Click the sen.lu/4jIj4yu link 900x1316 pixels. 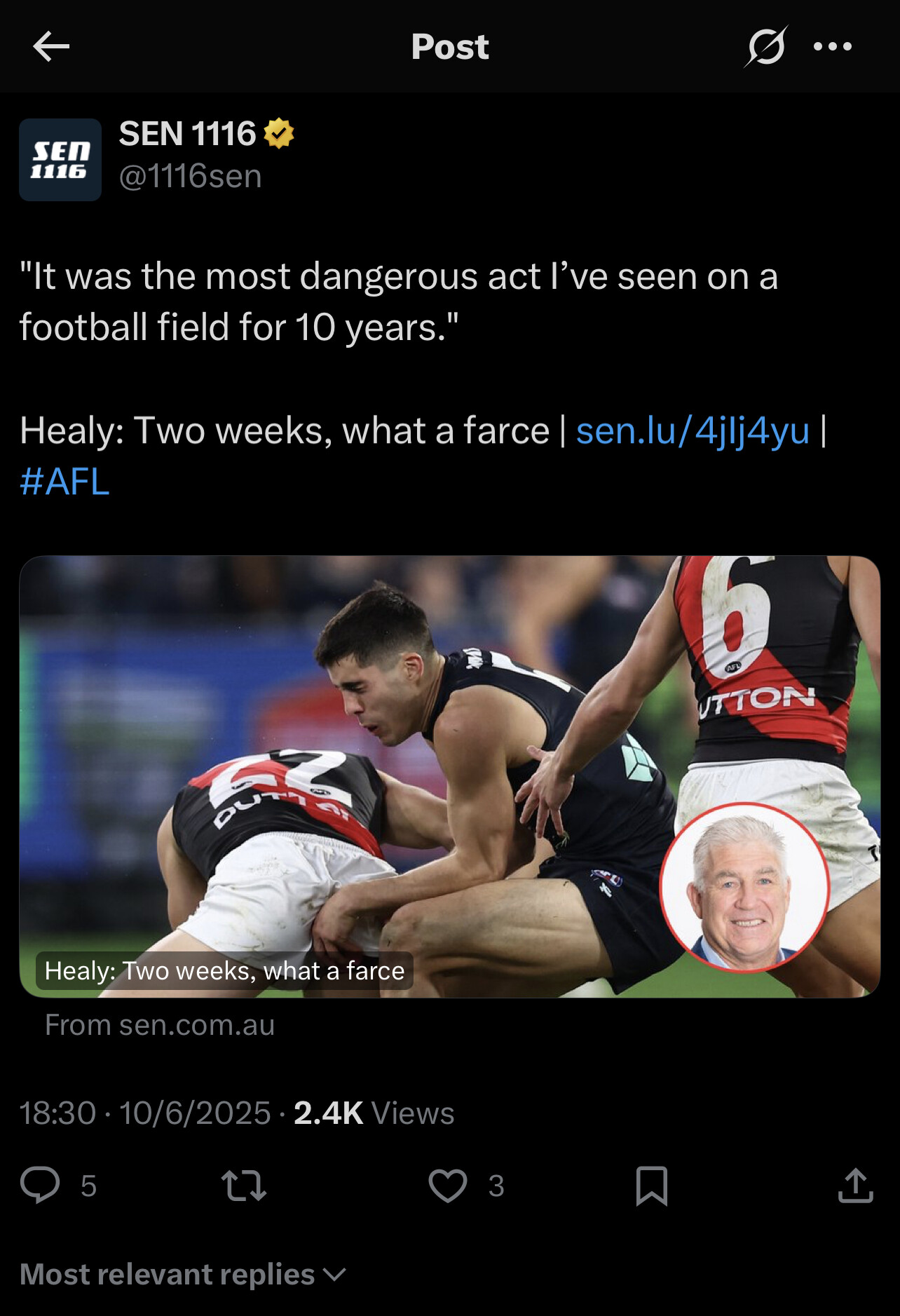tap(693, 430)
